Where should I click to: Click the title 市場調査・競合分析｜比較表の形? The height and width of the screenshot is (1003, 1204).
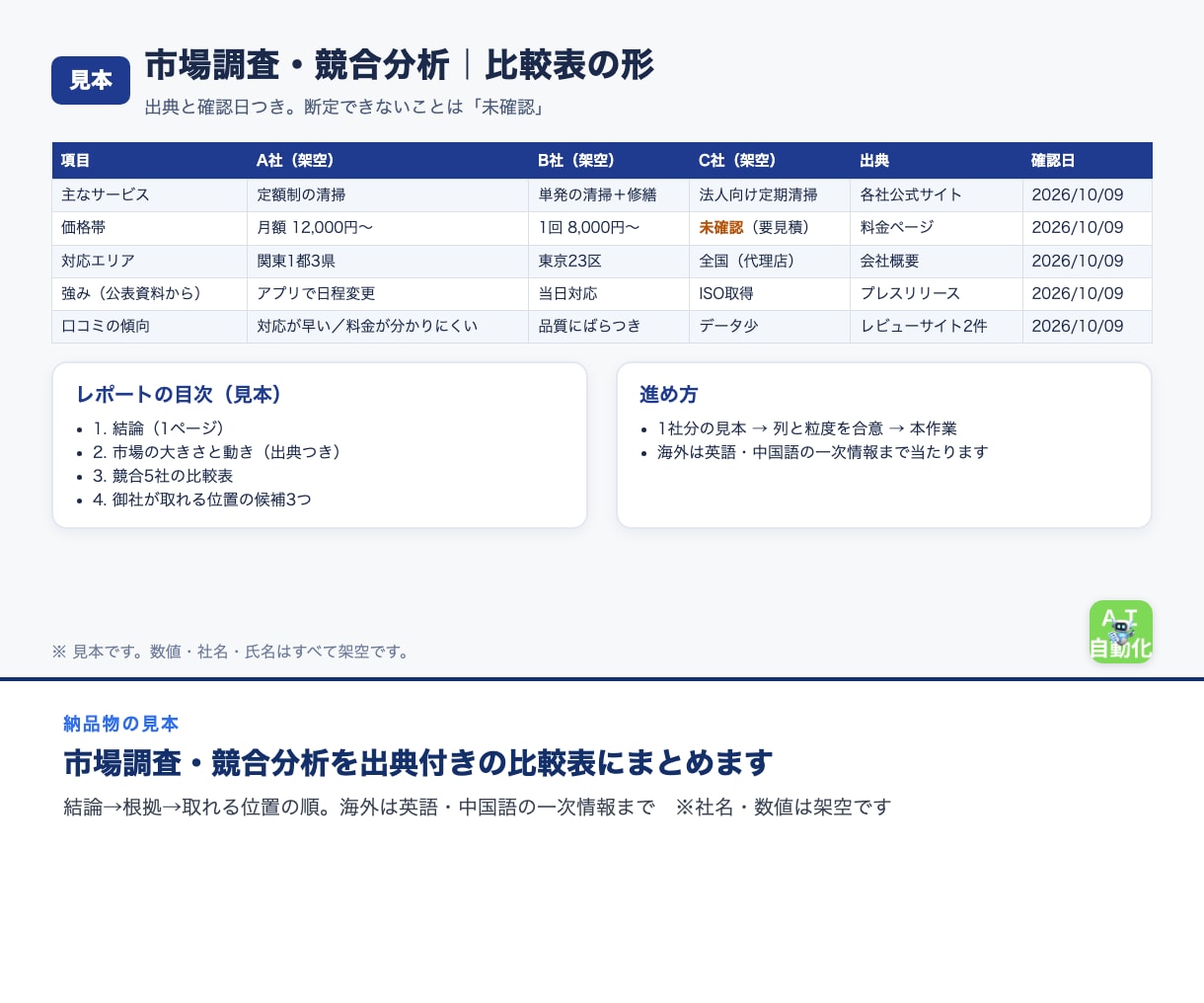(x=399, y=65)
